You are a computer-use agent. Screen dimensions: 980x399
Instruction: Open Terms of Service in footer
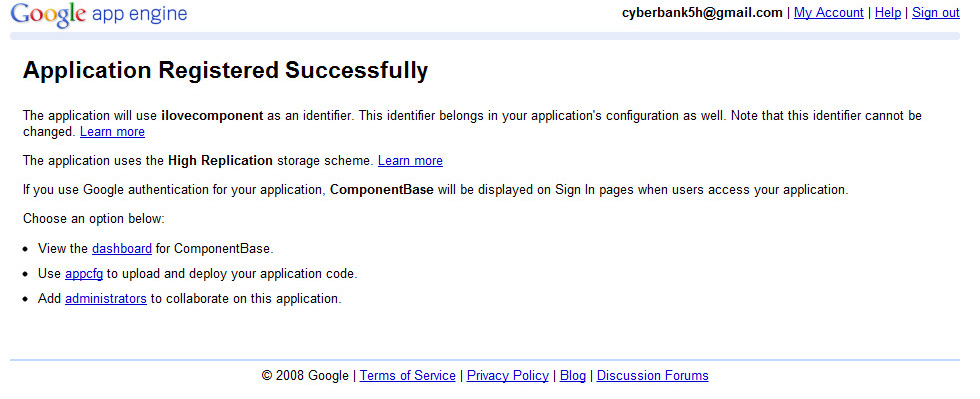(408, 375)
